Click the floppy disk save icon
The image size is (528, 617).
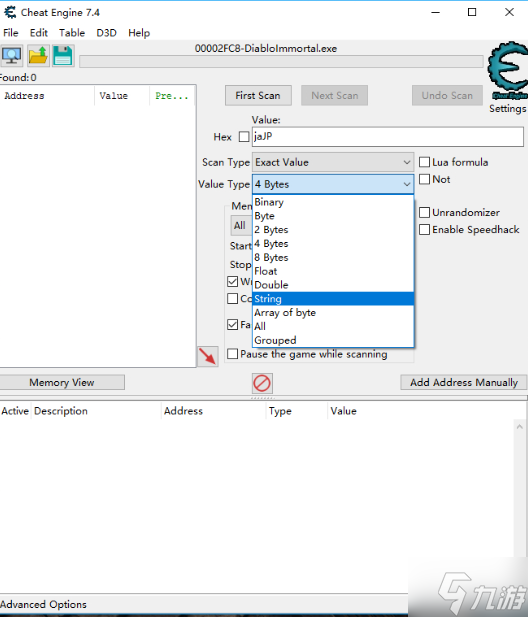click(x=63, y=55)
